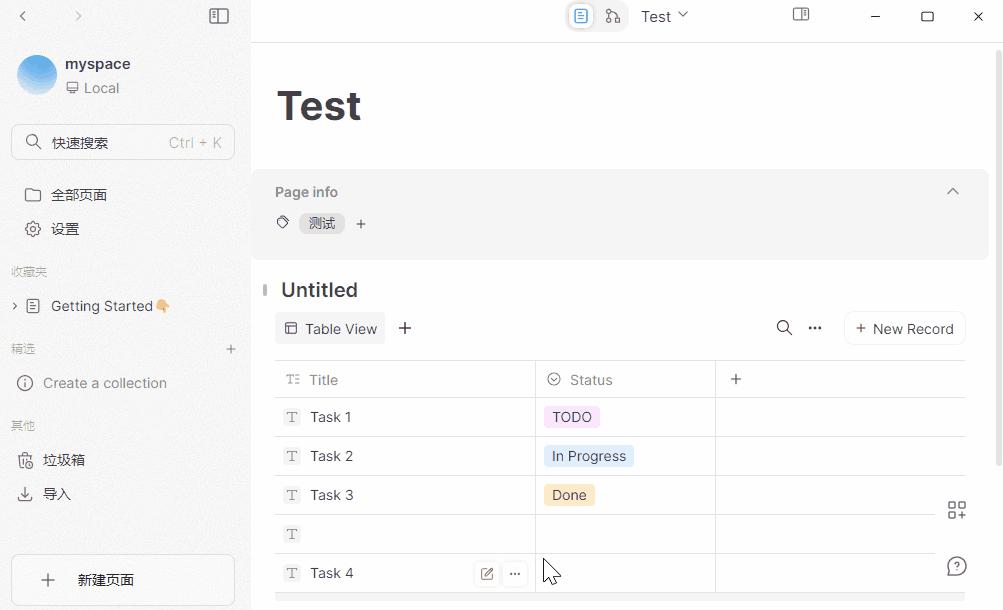Open Task 4 row more options
The image size is (1003, 610).
point(515,573)
